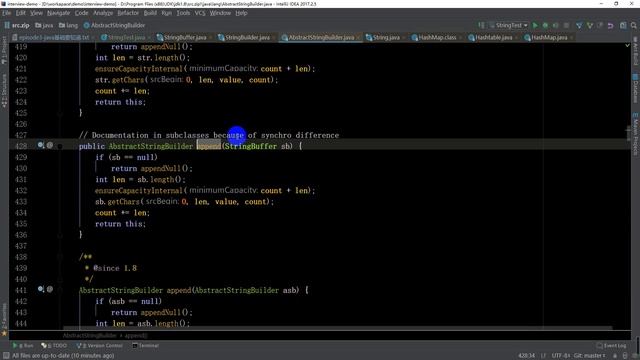Click ensureCapacityInternal call on line 432
This screenshot has height=360, width=640.
click(139, 191)
